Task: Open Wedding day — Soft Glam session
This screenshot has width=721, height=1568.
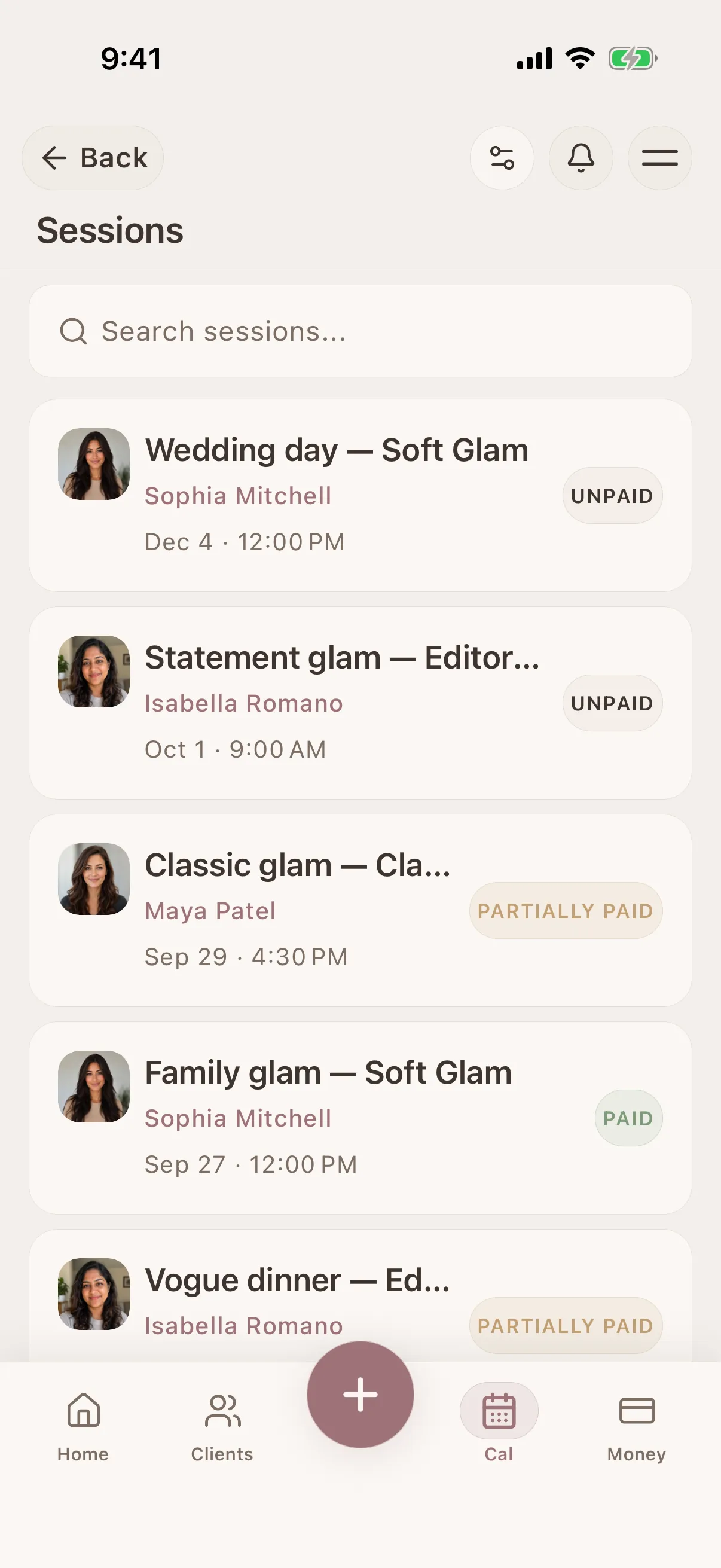Action: tap(360, 496)
